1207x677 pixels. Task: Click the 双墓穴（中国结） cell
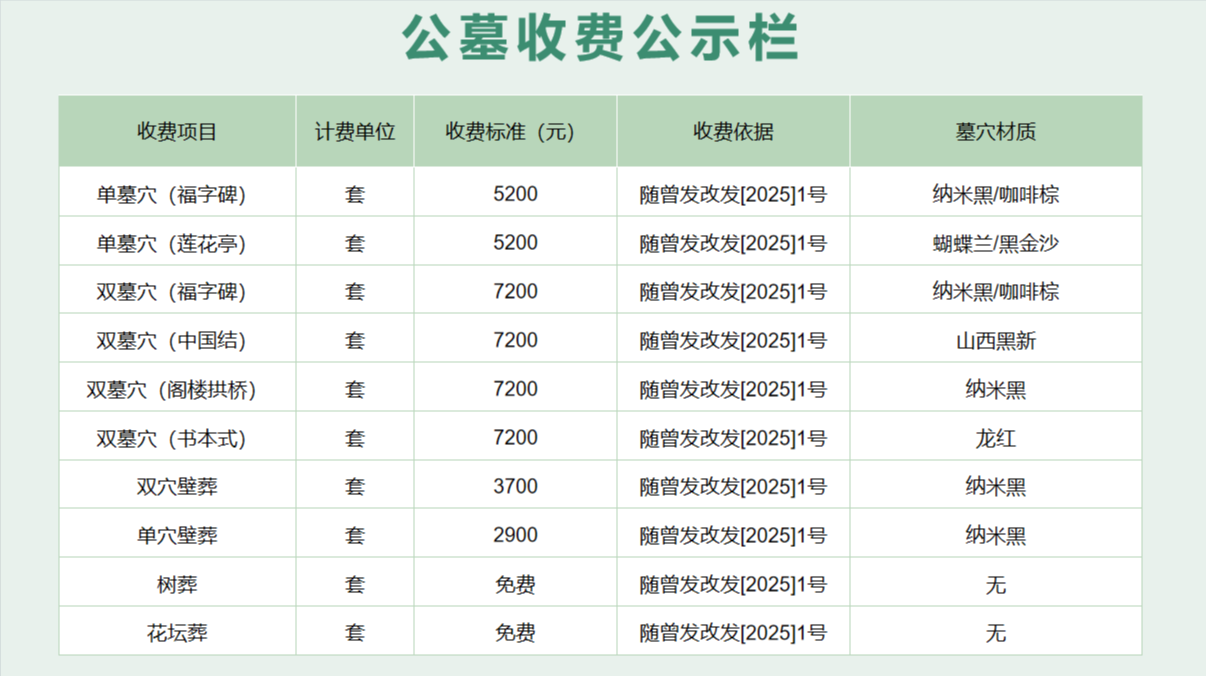177,339
